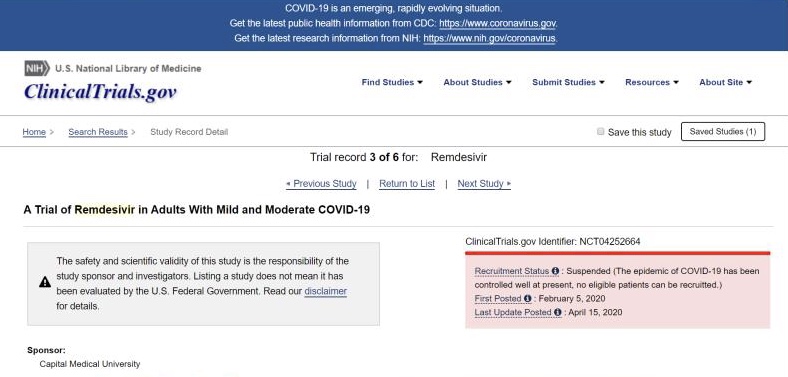Follow the nih.gov/coronavirus link
The width and height of the screenshot is (788, 377).
pos(489,38)
